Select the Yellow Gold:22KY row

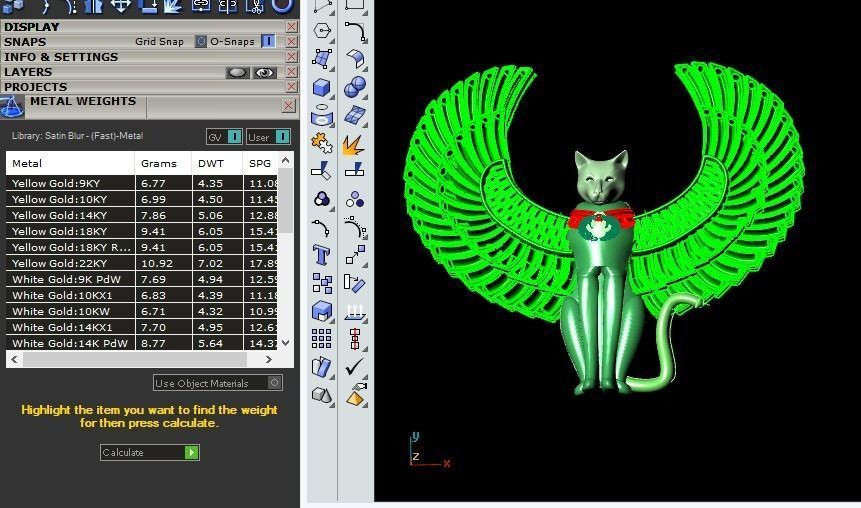click(x=142, y=263)
